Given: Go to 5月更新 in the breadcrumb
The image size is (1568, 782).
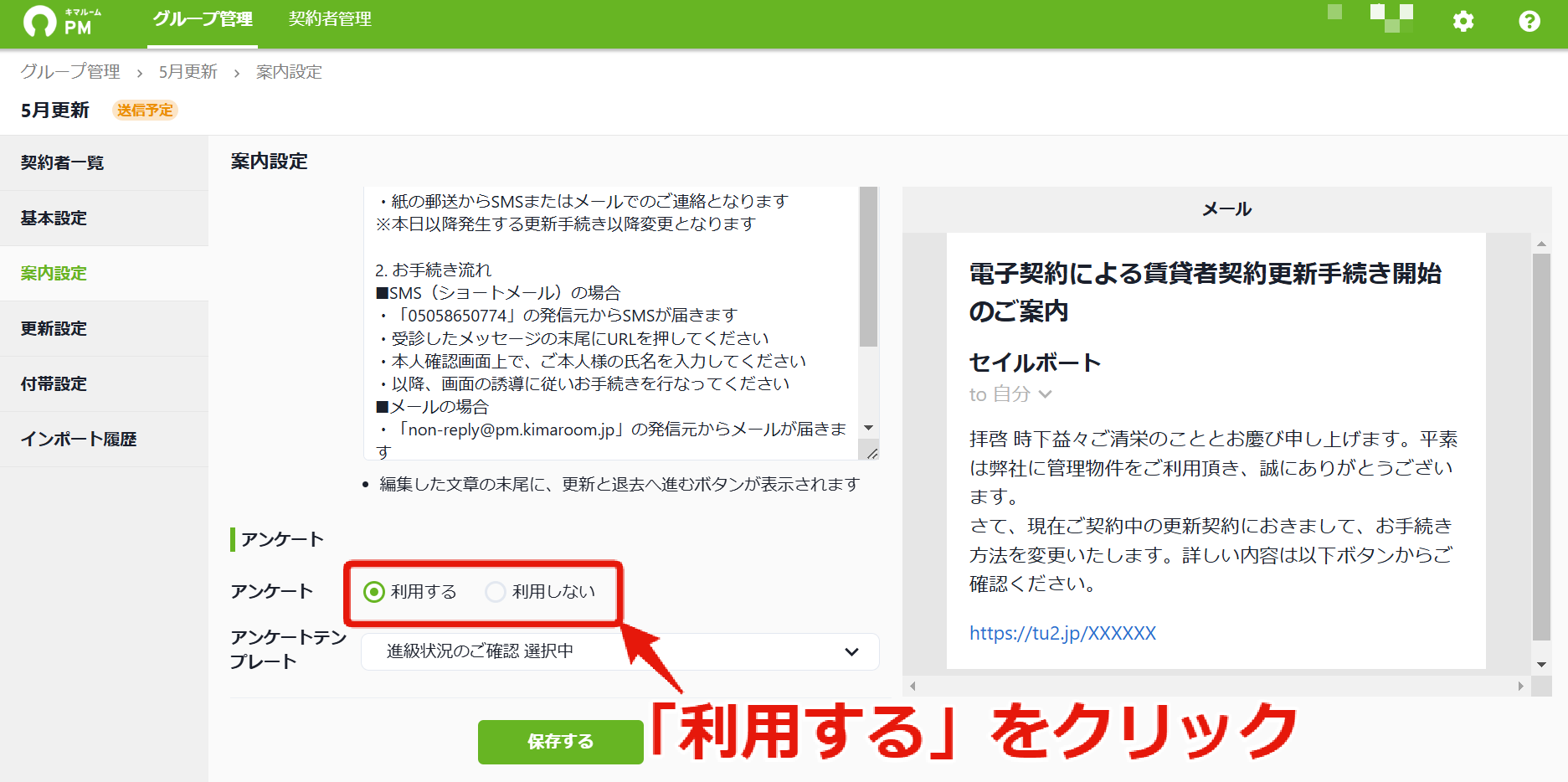Looking at the screenshot, I should coord(188,72).
